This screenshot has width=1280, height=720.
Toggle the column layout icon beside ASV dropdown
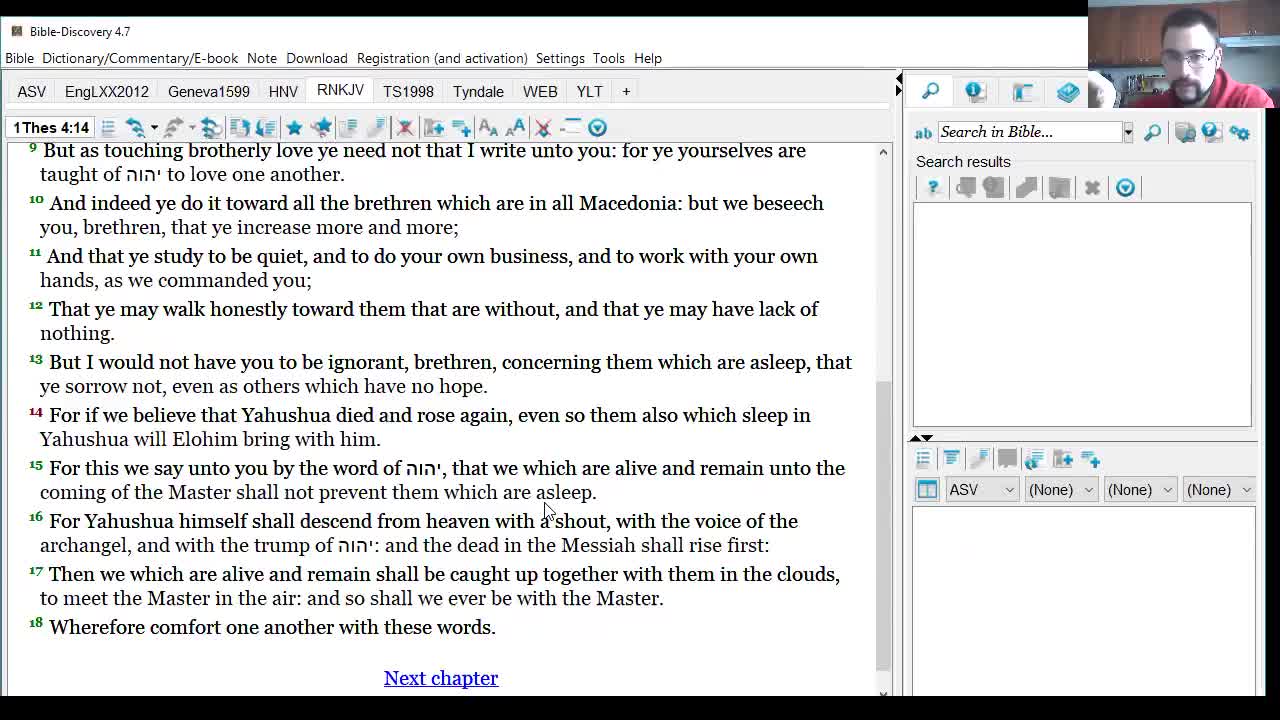tap(927, 490)
